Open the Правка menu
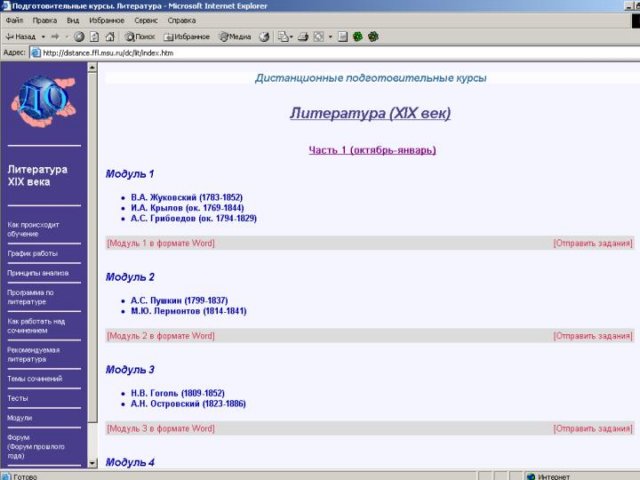 44,20
